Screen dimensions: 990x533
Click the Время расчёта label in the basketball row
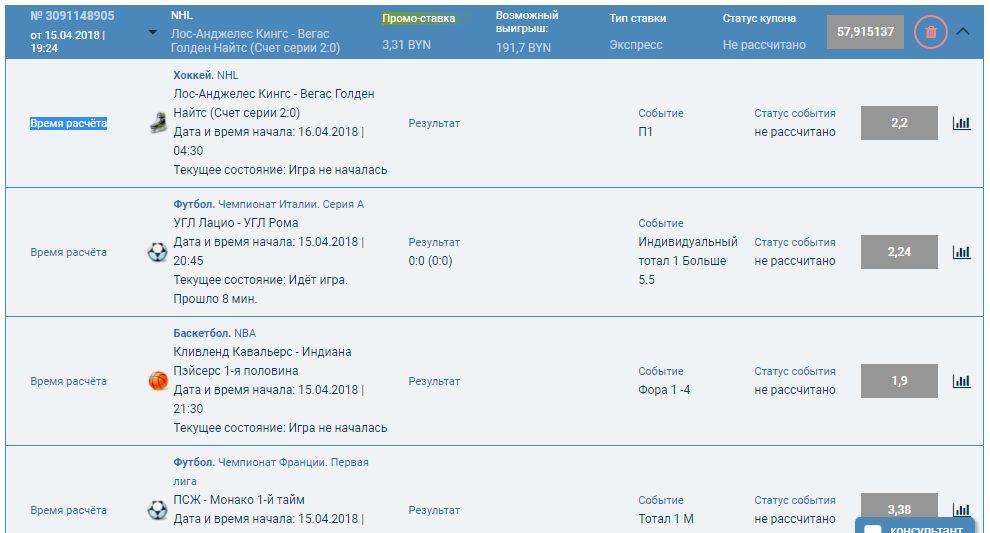(68, 381)
